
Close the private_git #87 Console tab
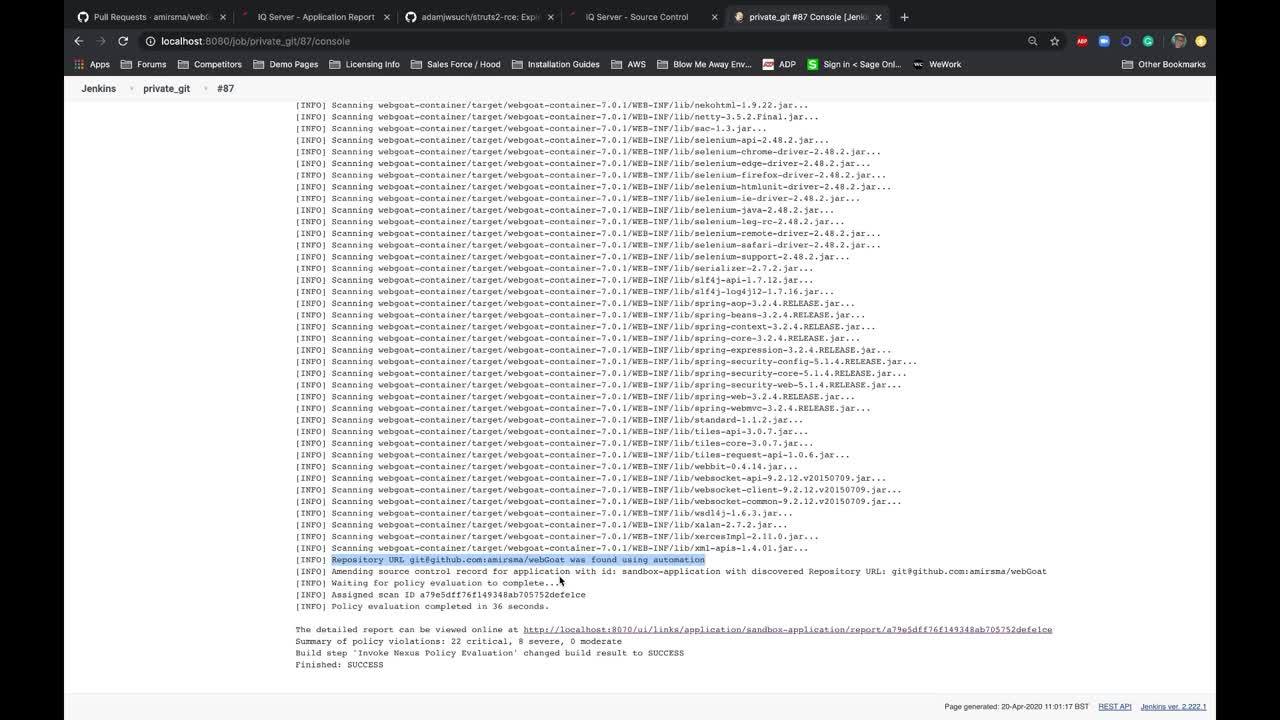coord(878,17)
